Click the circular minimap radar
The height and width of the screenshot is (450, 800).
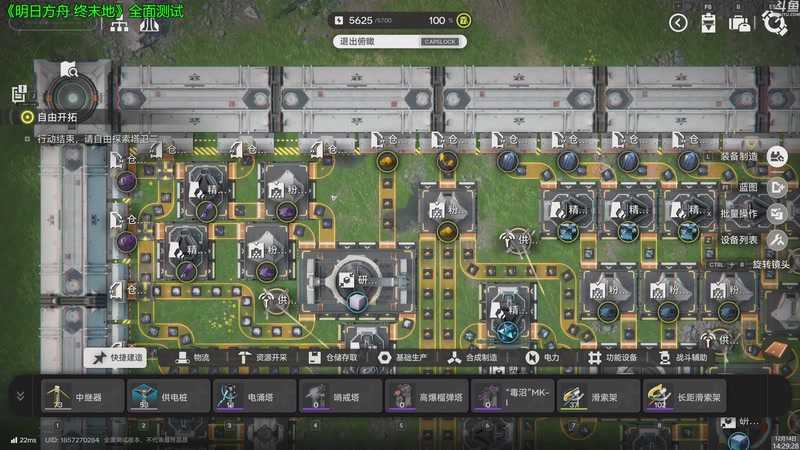(72, 98)
